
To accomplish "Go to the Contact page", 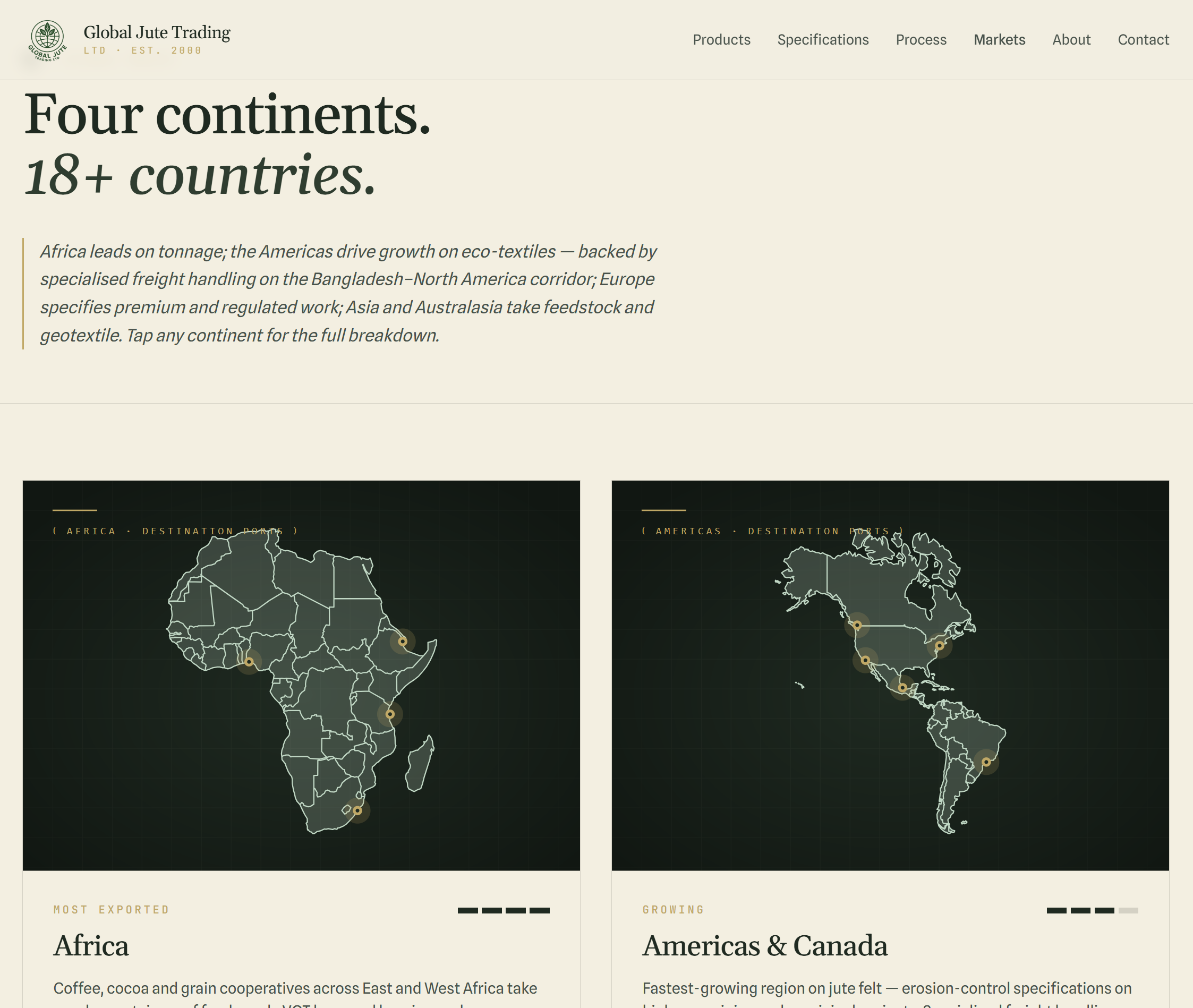I will [1143, 39].
